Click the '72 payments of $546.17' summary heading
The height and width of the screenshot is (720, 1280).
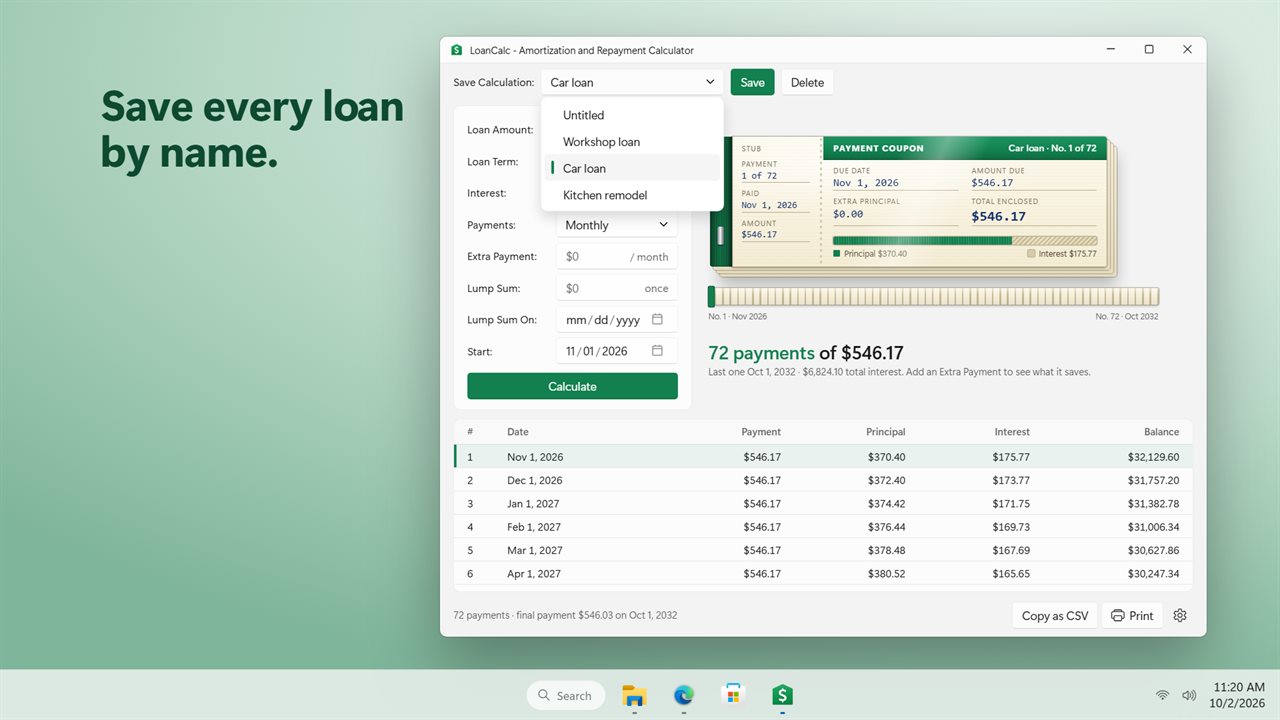[806, 353]
